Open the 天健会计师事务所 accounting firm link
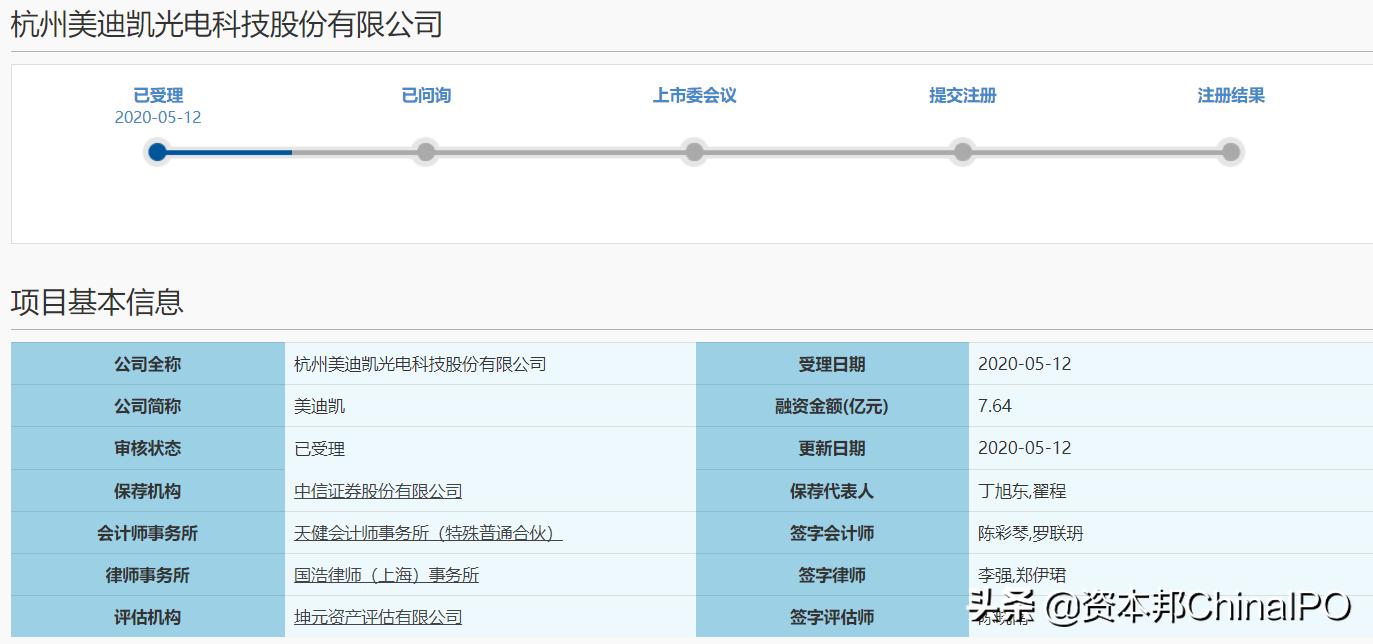Viewport: 1373px width, 644px height. (428, 533)
